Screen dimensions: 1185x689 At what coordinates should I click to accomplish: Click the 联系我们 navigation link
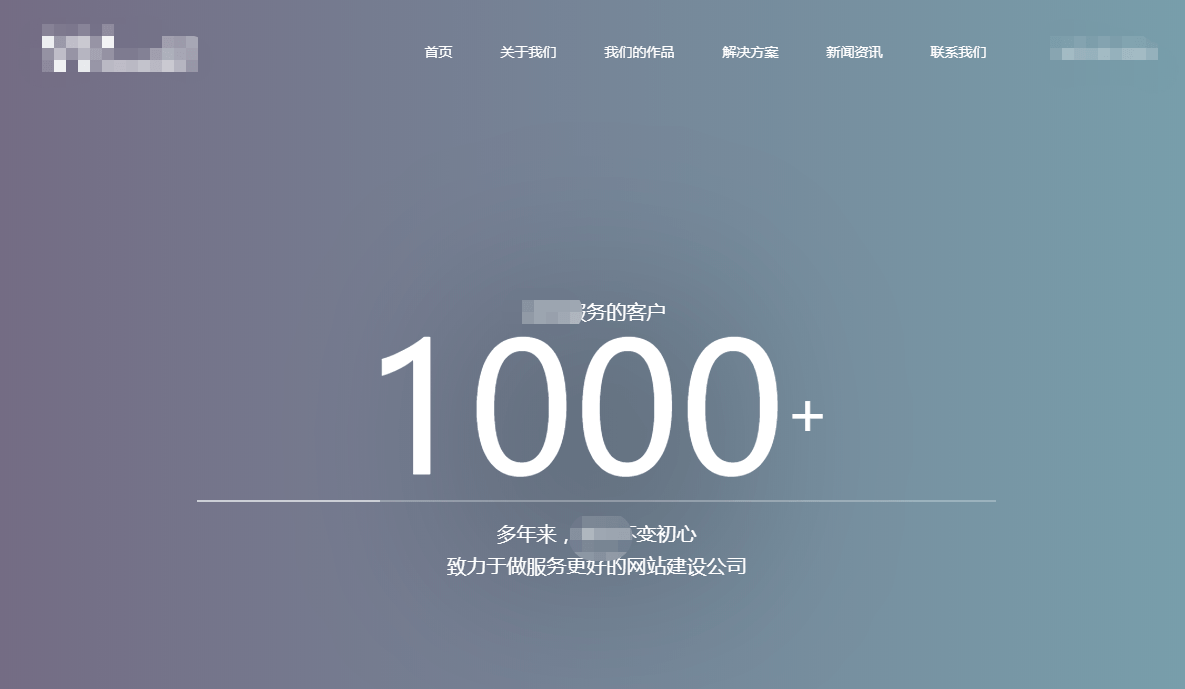pyautogui.click(x=958, y=52)
